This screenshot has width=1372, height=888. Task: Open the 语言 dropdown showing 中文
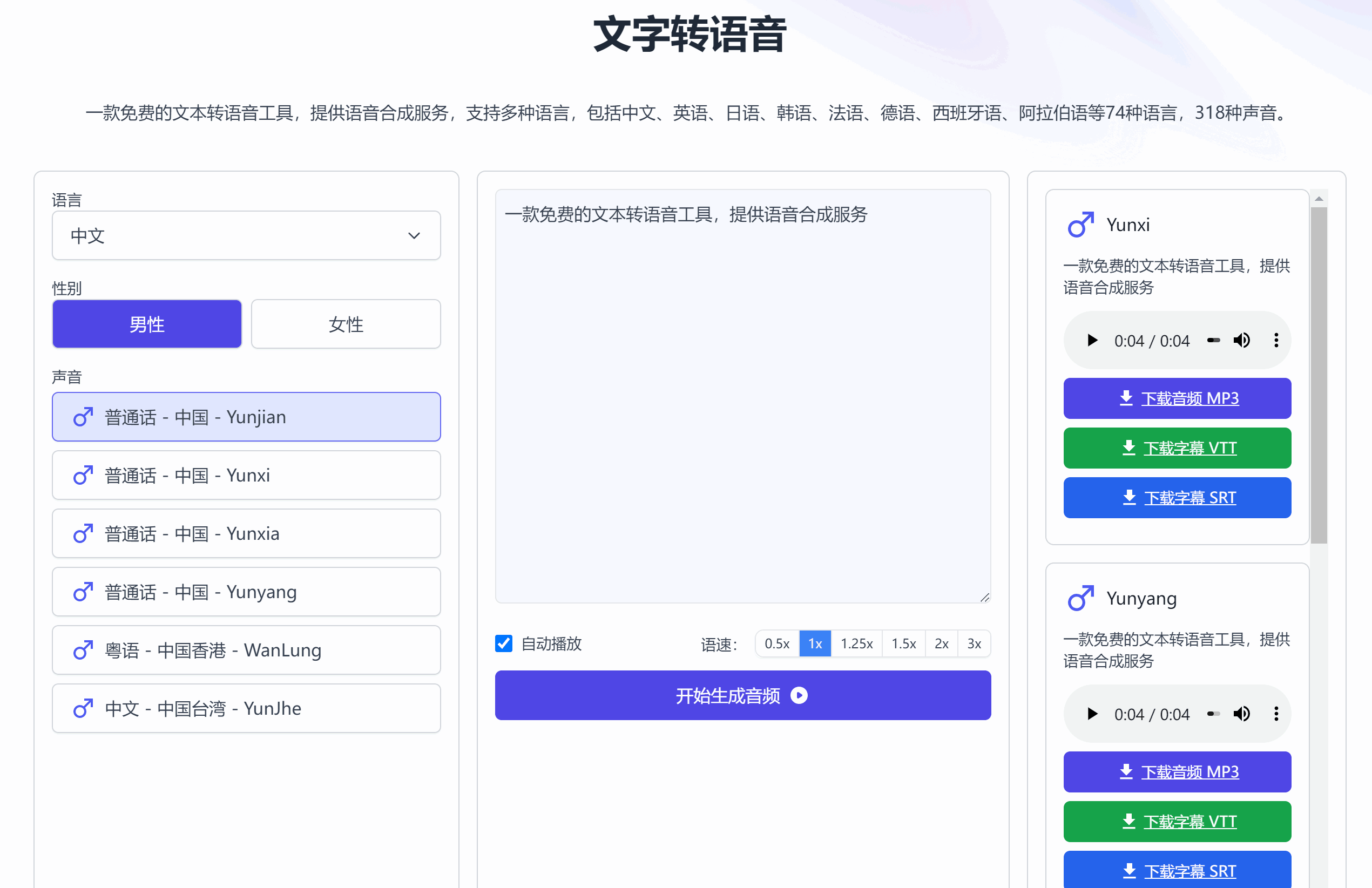pyautogui.click(x=246, y=236)
